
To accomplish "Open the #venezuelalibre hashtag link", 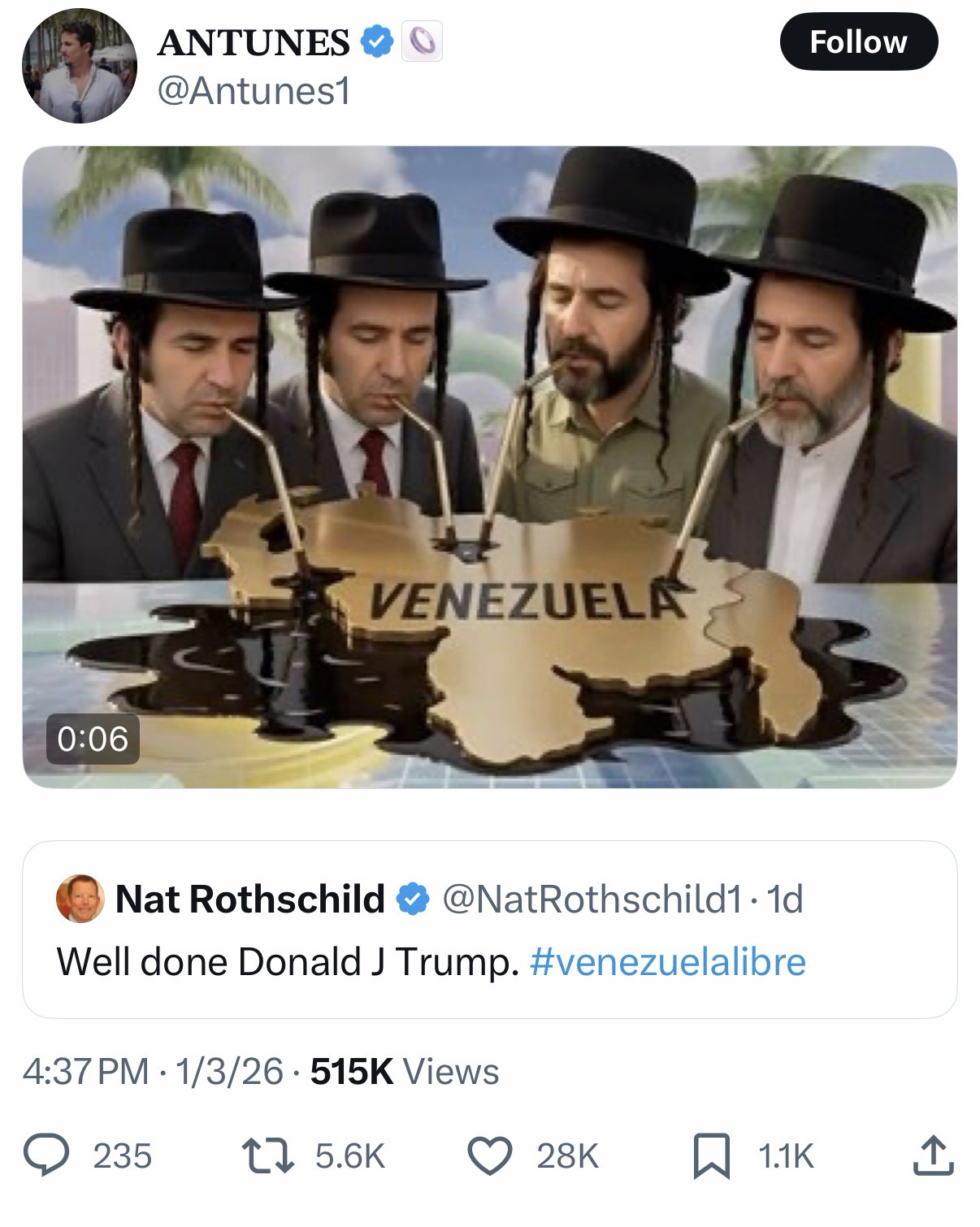I will pyautogui.click(x=667, y=962).
